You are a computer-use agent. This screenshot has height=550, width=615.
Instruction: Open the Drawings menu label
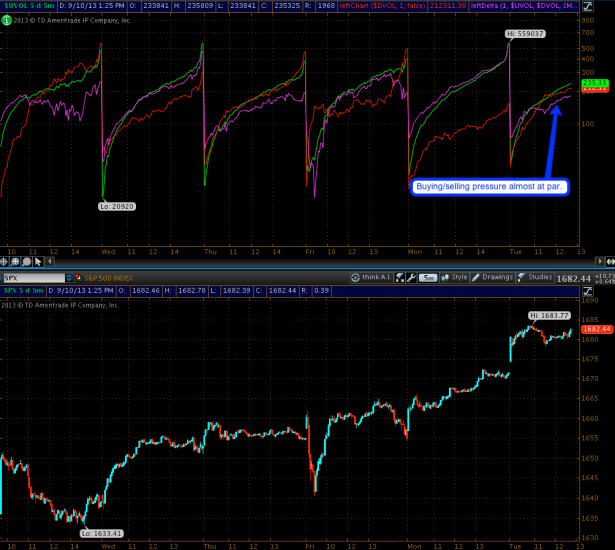[497, 277]
